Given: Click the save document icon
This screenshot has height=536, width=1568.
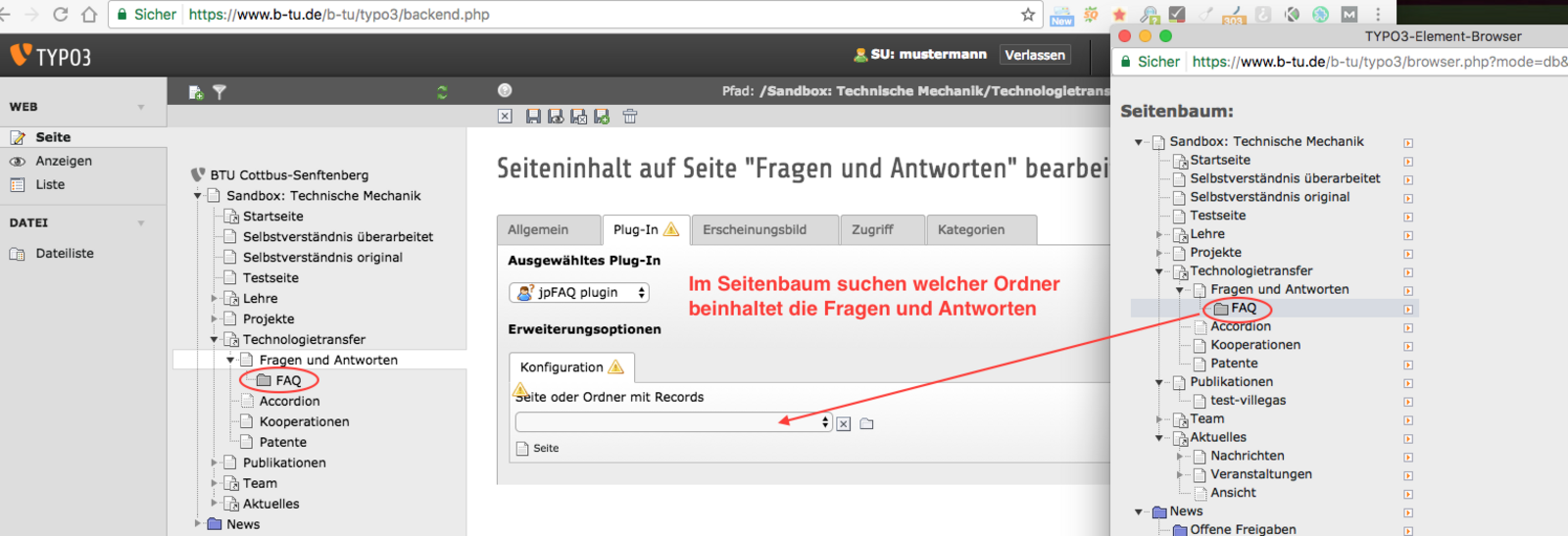Looking at the screenshot, I should point(533,117).
